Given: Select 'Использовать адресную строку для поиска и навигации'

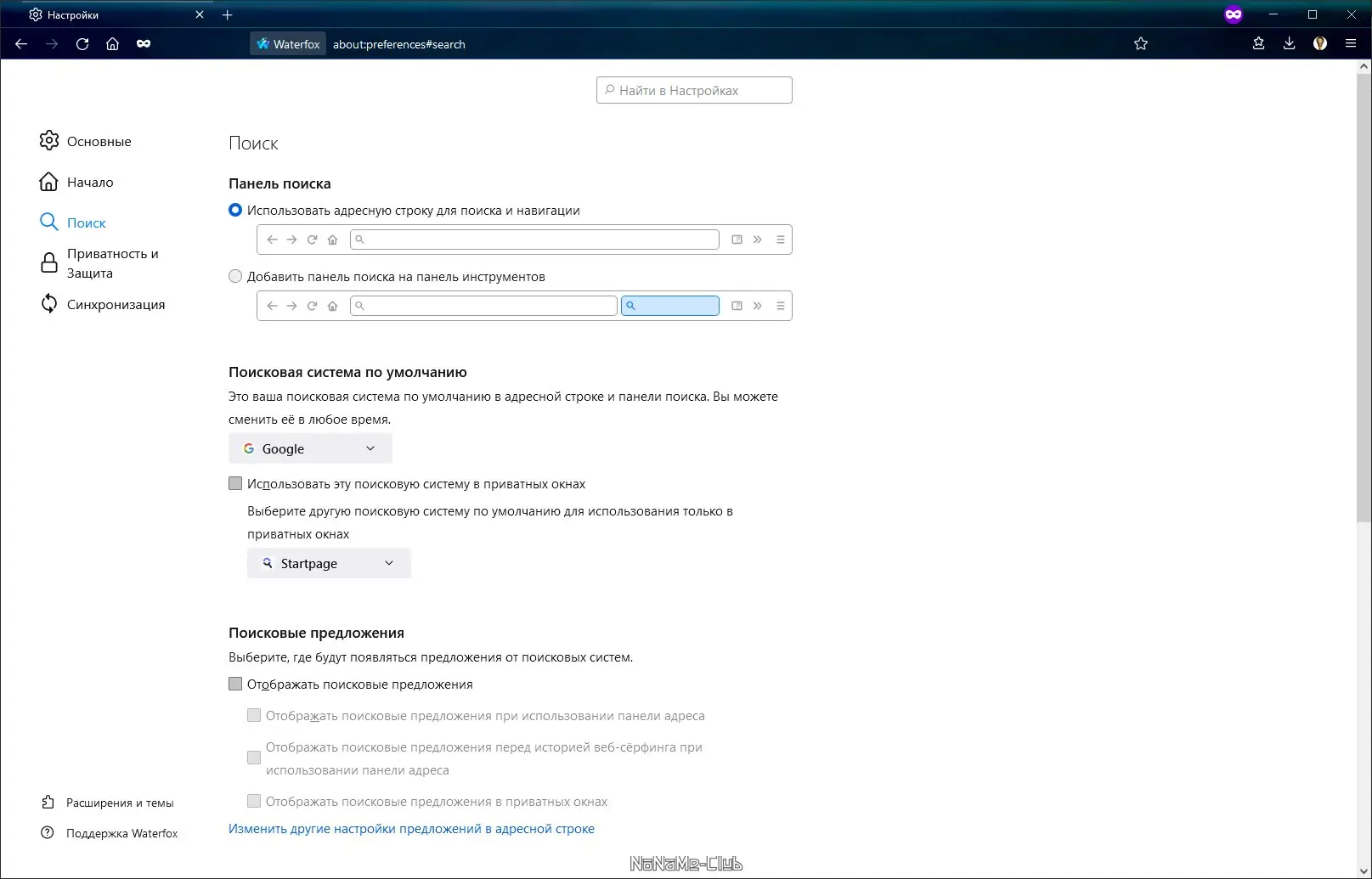Looking at the screenshot, I should (x=235, y=210).
